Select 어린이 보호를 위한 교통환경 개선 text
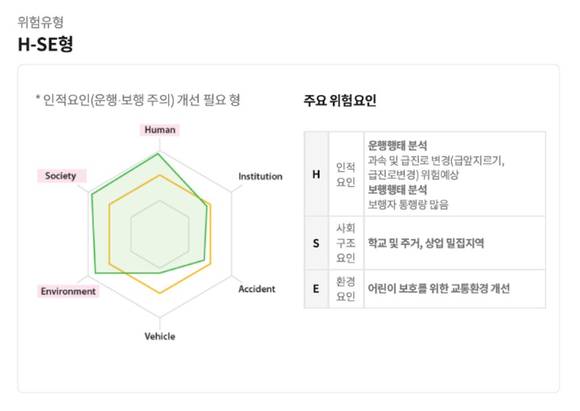The width and height of the screenshot is (580, 411). click(439, 288)
